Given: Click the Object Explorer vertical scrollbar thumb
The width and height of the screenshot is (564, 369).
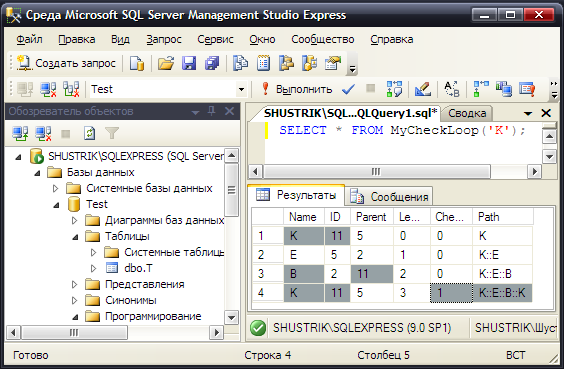Looking at the screenshot, I should (x=231, y=190).
